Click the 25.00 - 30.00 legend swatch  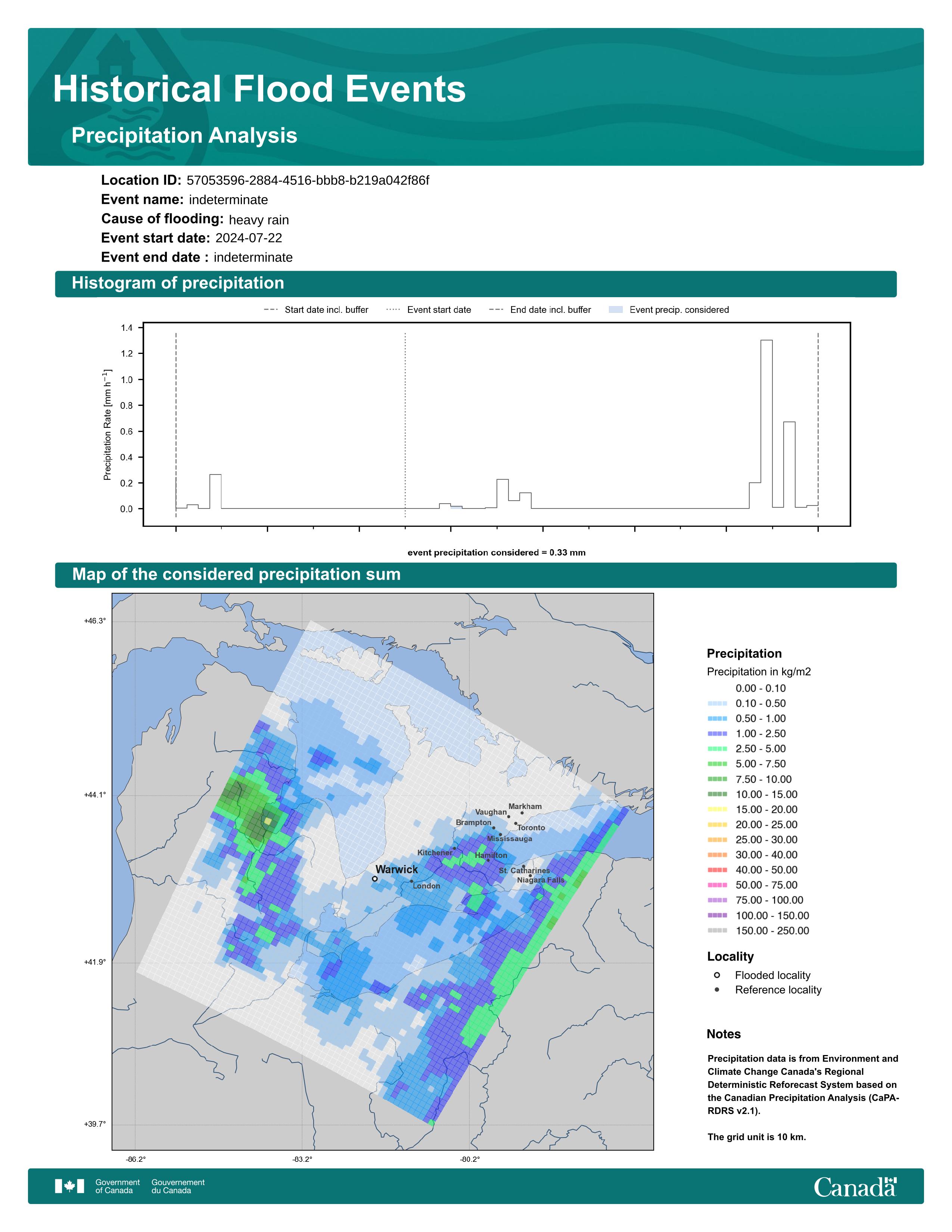point(718,840)
